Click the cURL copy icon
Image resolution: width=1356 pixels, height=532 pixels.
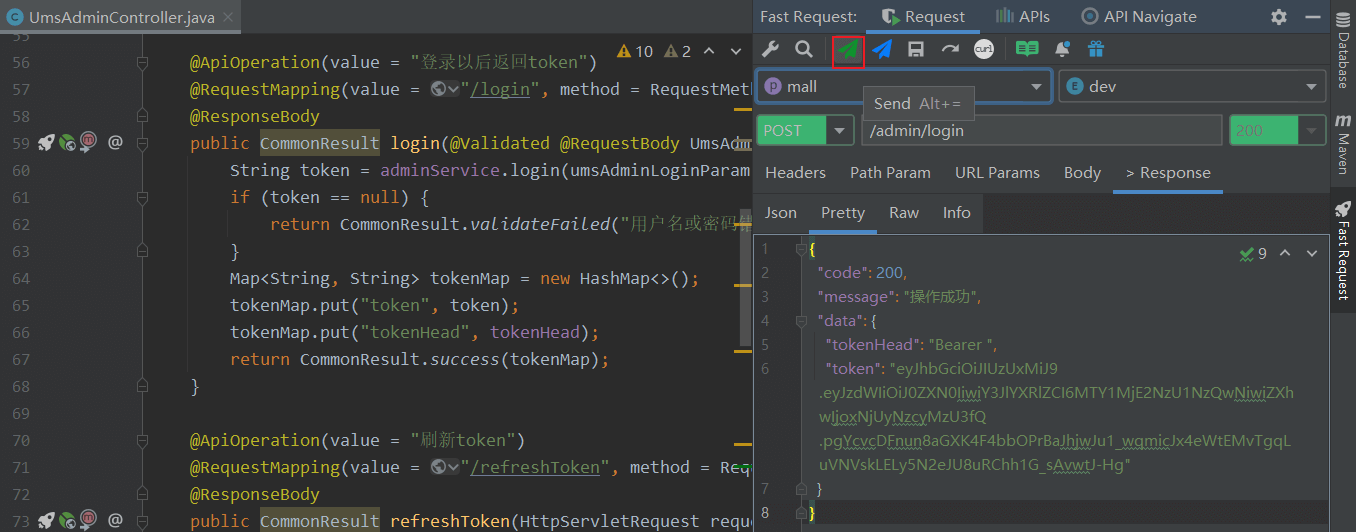tap(984, 50)
